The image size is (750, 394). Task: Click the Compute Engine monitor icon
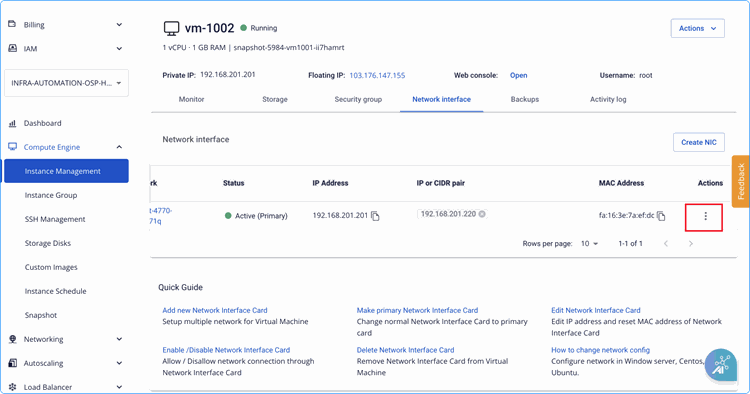tap(12, 147)
